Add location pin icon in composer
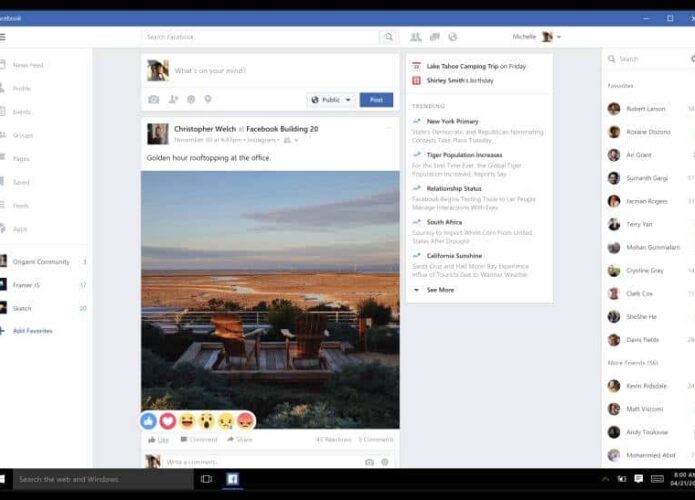 pyautogui.click(x=208, y=99)
